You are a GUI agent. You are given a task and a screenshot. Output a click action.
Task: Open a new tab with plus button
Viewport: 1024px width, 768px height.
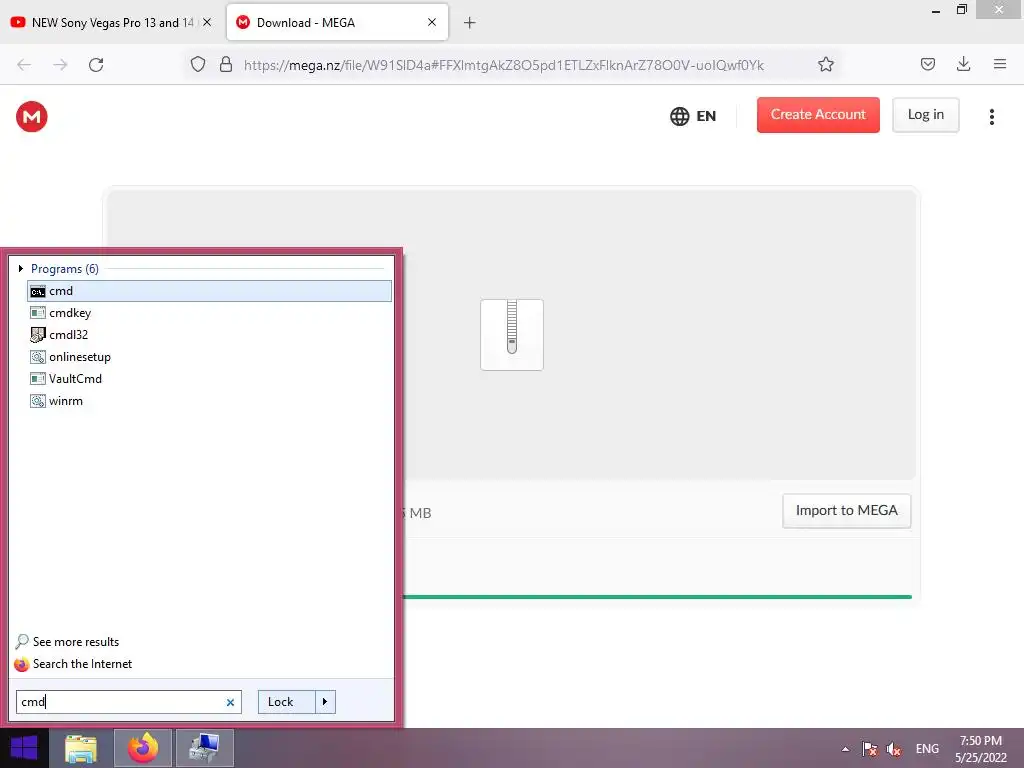(x=469, y=23)
